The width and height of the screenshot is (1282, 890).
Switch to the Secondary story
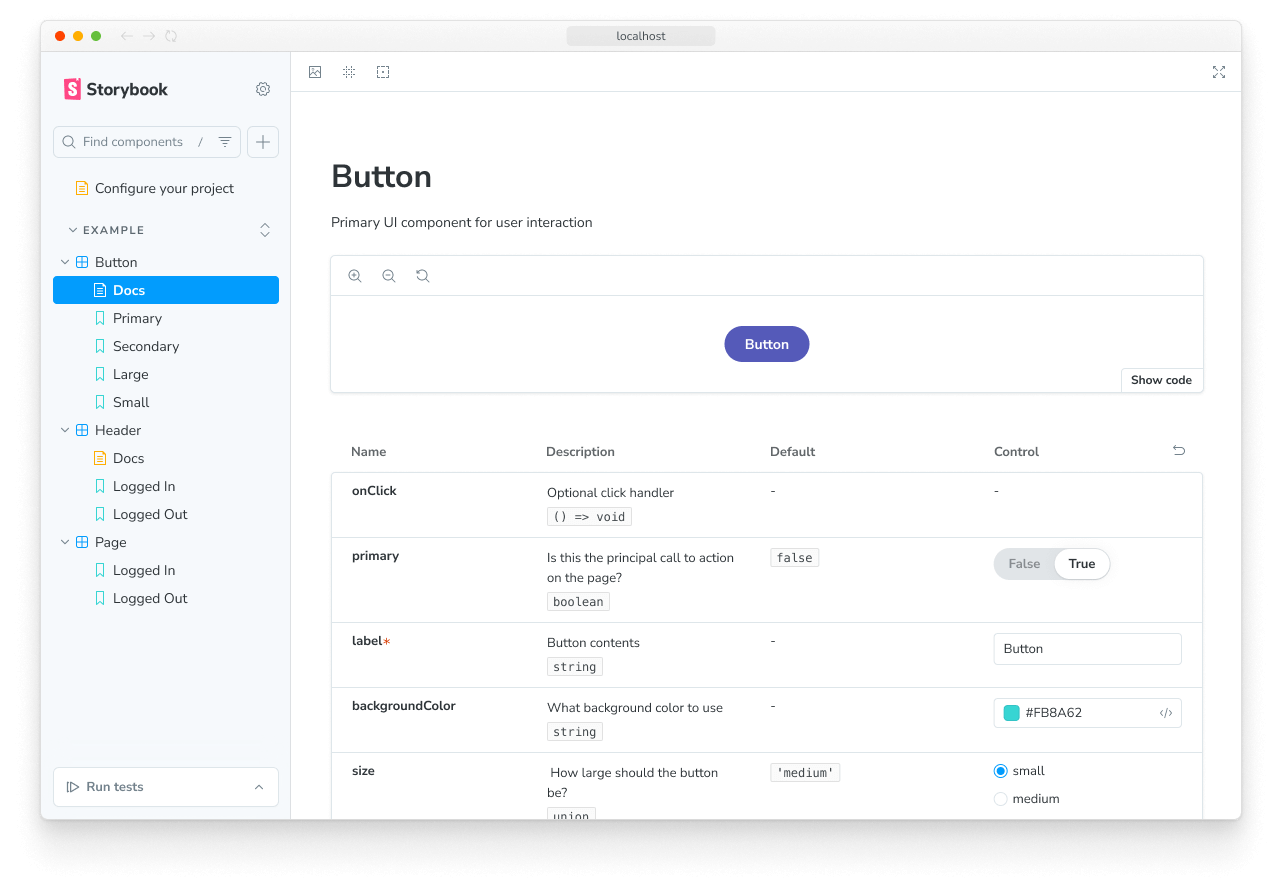click(x=147, y=346)
